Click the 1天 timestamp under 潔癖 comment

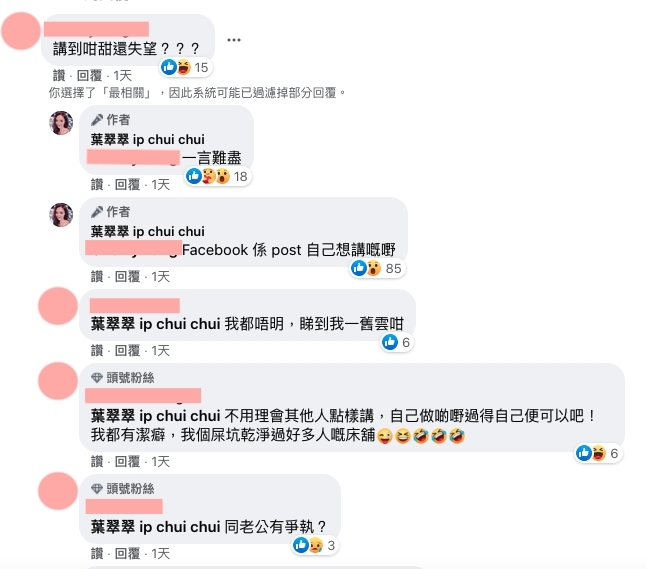[160, 461]
